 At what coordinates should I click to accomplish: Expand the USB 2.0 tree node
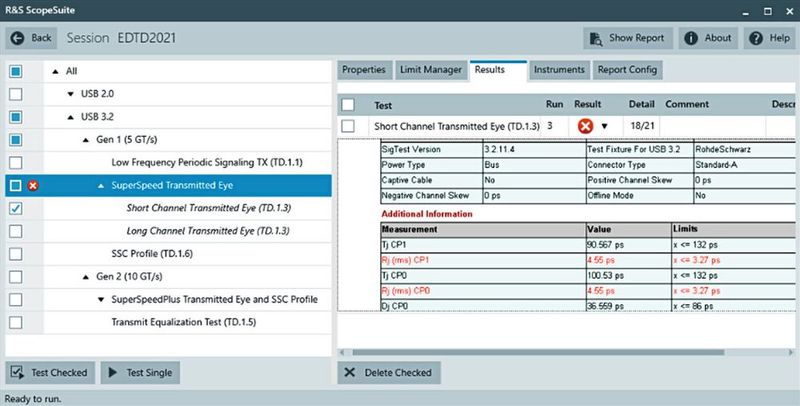point(70,94)
